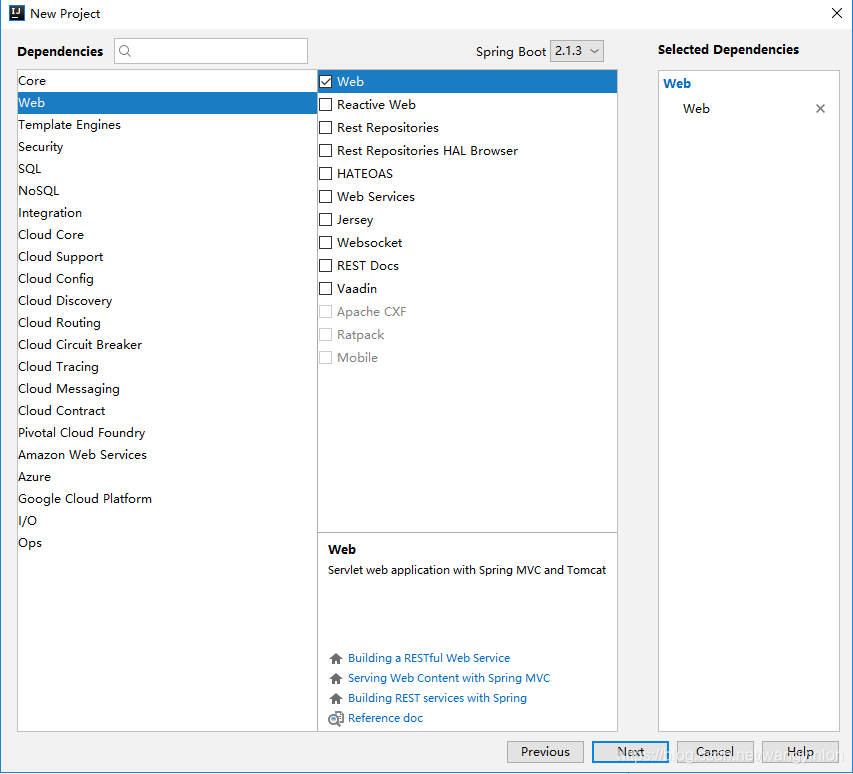Close the New Project dialog
The image size is (853, 774).
(837, 13)
